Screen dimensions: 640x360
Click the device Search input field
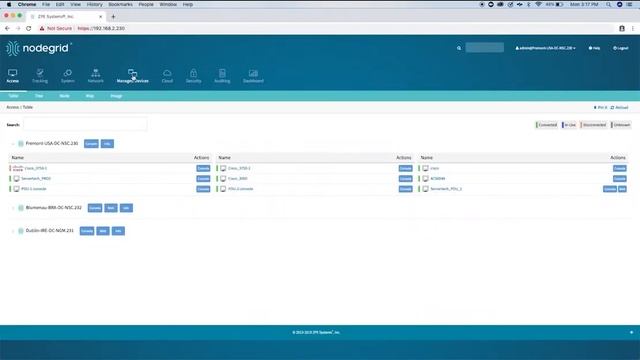pos(85,124)
